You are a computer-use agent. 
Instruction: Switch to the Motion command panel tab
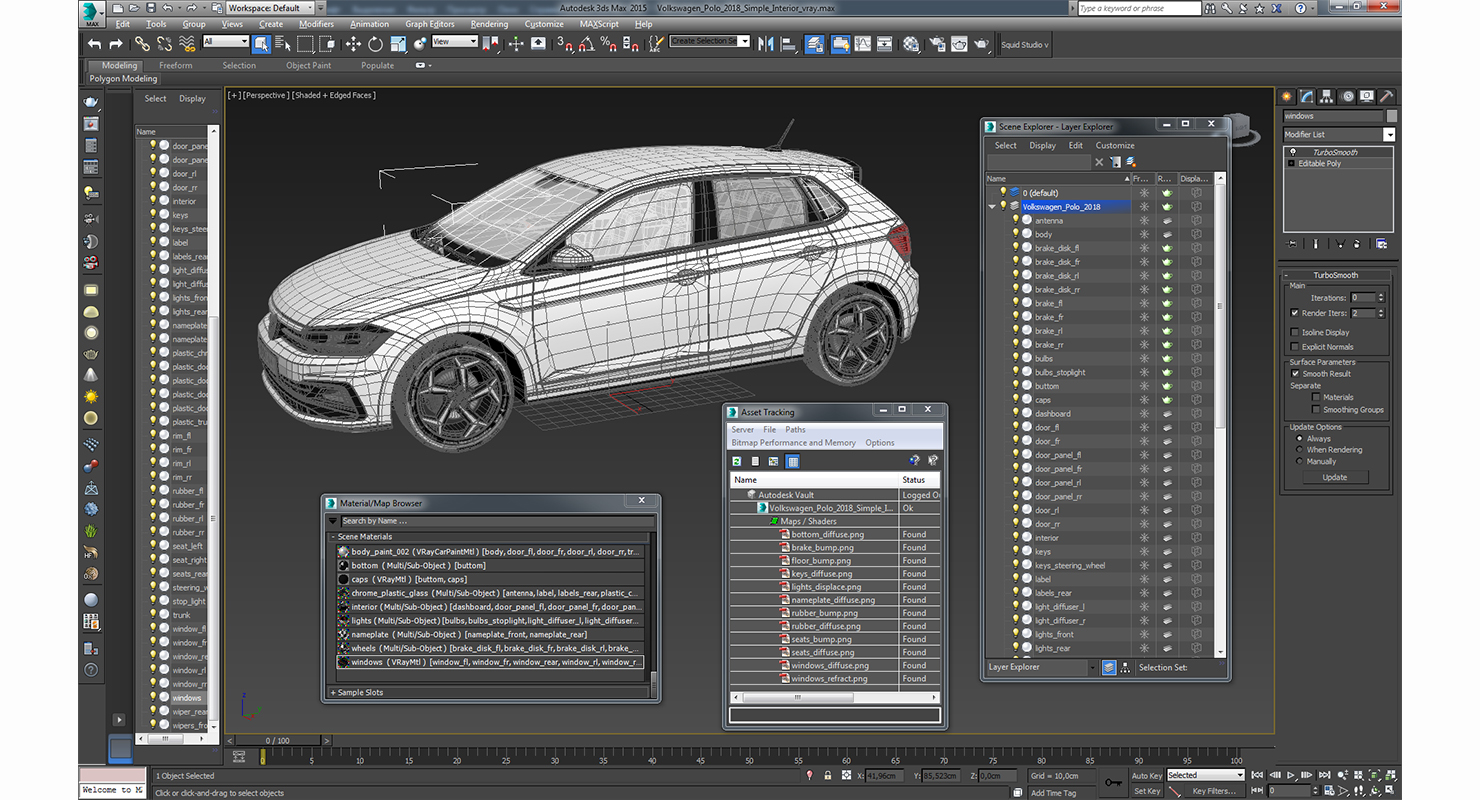pos(1346,97)
